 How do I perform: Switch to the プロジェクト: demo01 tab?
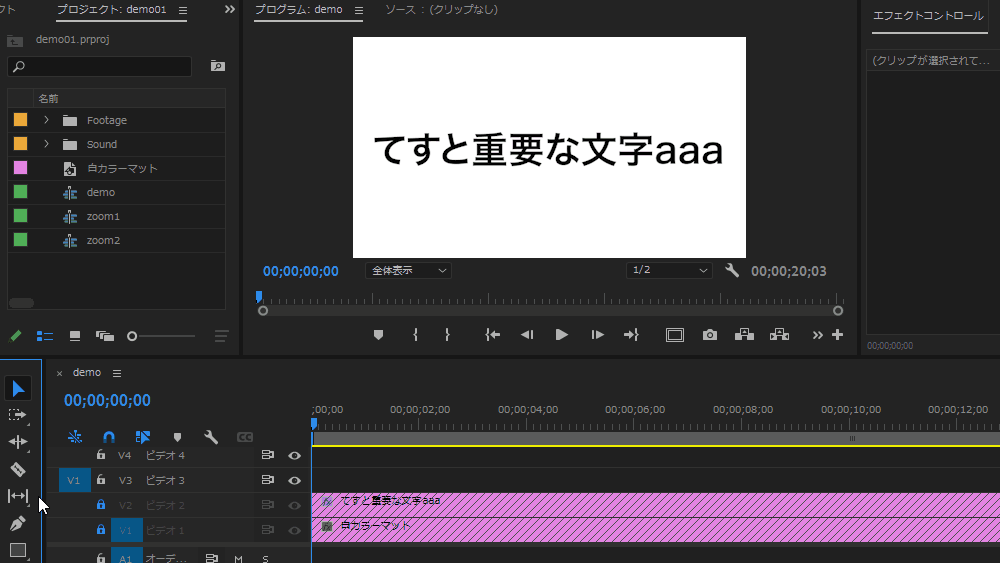click(112, 10)
